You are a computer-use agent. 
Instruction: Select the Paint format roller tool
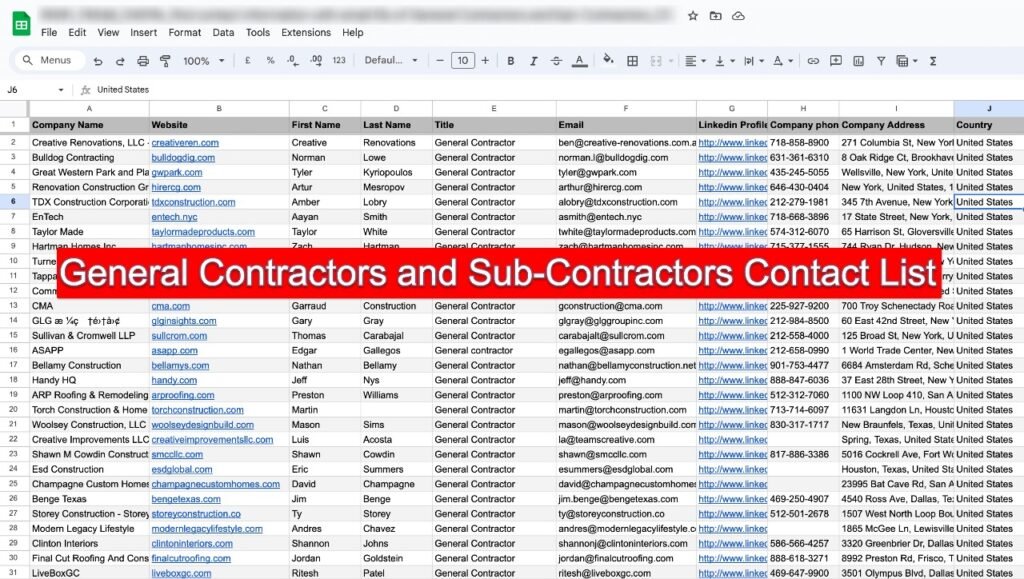pos(166,61)
